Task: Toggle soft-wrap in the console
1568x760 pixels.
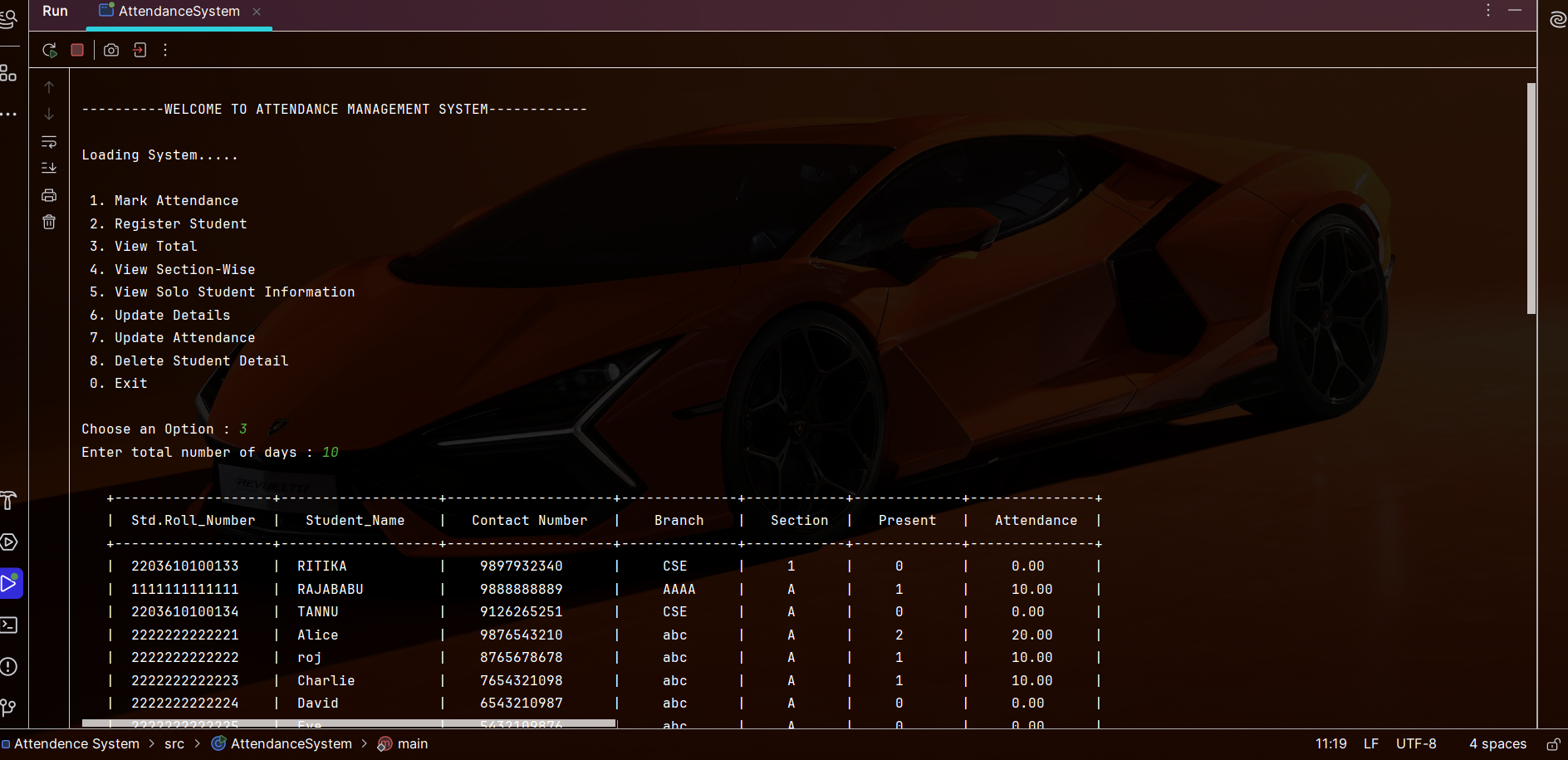Action: point(49,141)
